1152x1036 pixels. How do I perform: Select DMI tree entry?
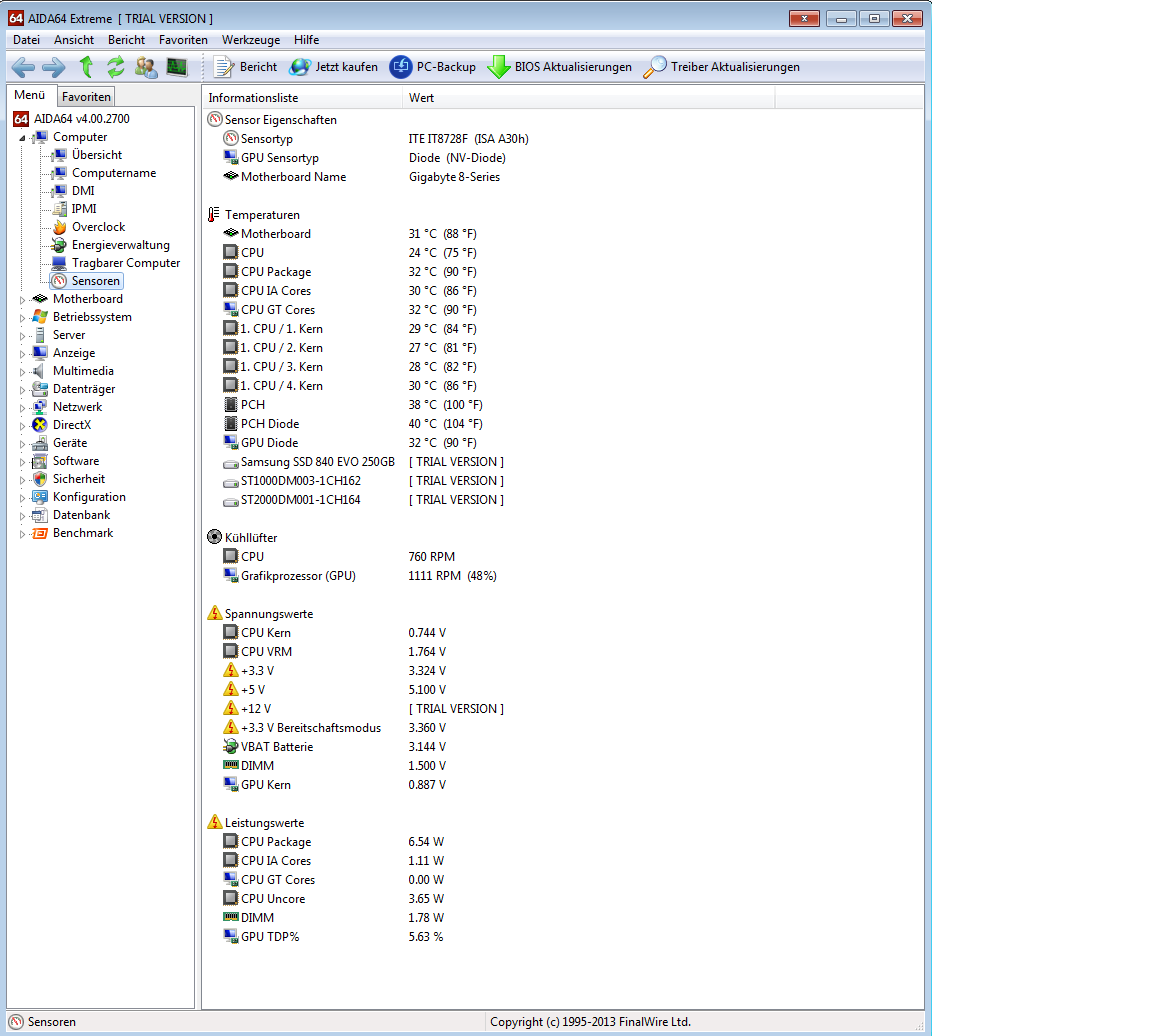click(x=83, y=190)
